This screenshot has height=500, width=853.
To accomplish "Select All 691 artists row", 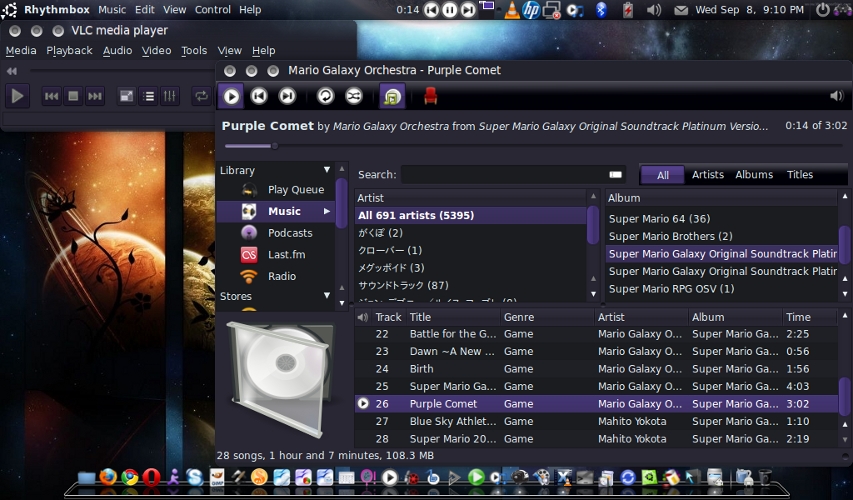I will coord(471,215).
